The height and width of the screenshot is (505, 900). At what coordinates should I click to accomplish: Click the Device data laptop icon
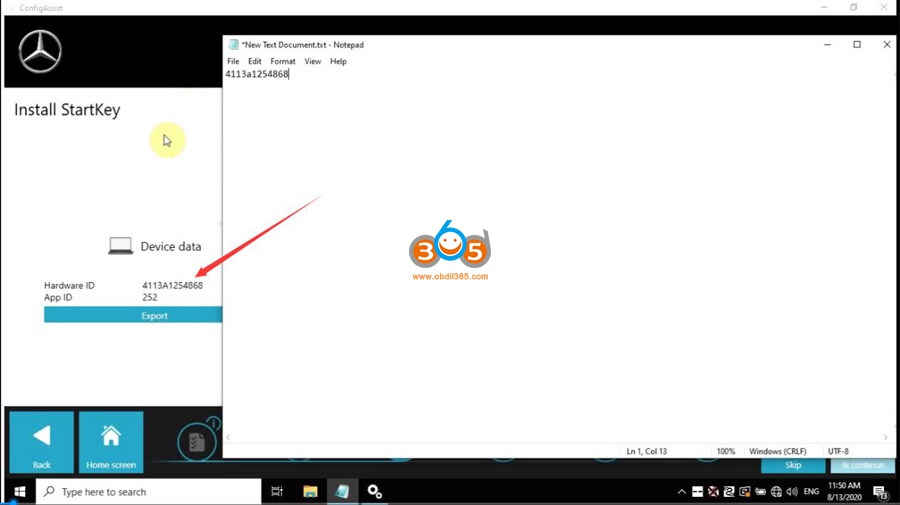(x=121, y=246)
